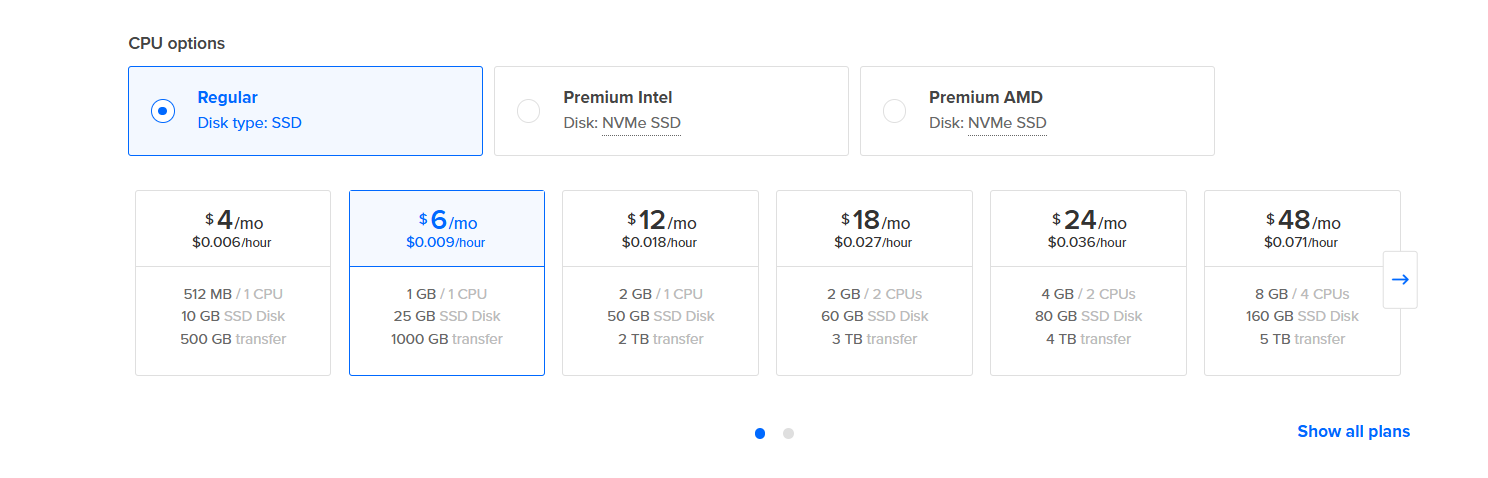Pick the $18/mo plan with 2 CPUs
The height and width of the screenshot is (478, 1488).
pos(874,283)
